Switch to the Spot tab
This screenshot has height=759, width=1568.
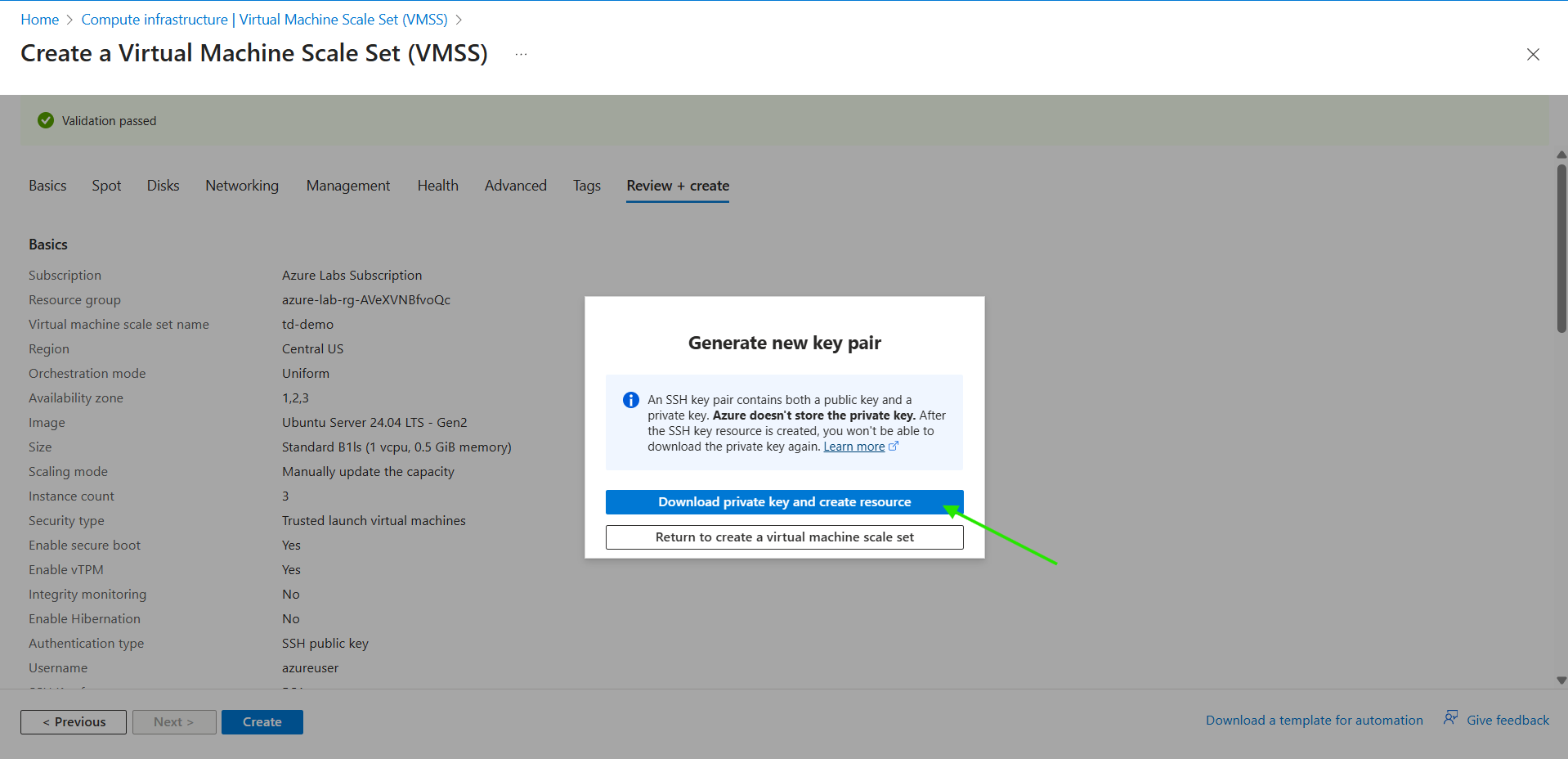(106, 186)
